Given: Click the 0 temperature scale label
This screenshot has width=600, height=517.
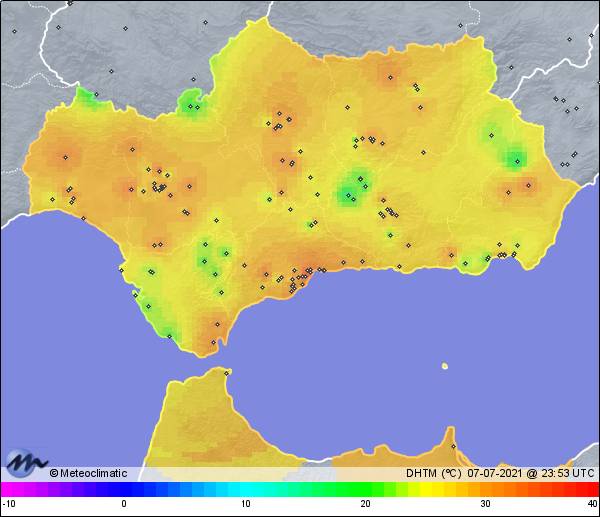Looking at the screenshot, I should (124, 504).
